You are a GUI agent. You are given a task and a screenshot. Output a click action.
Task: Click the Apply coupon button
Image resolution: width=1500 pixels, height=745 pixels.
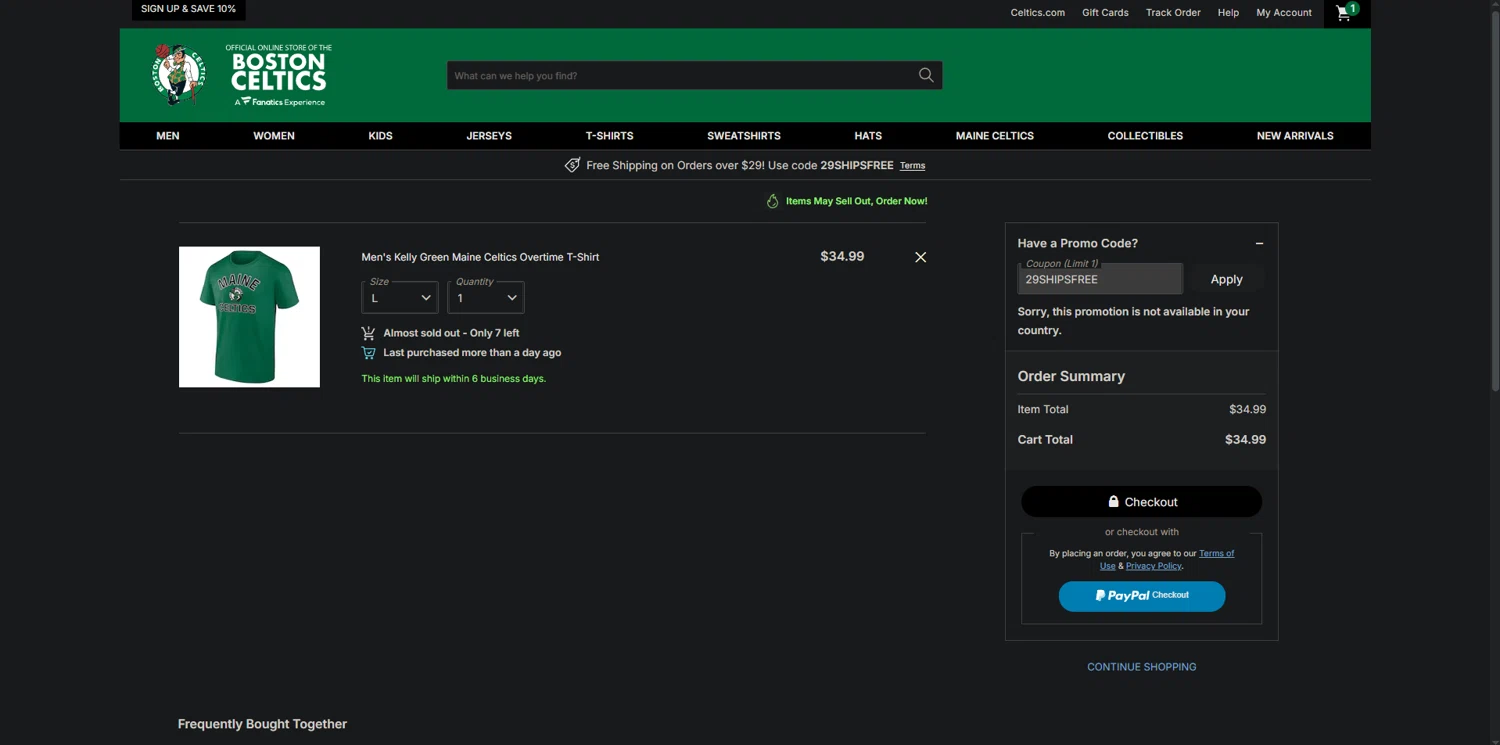pos(1227,279)
